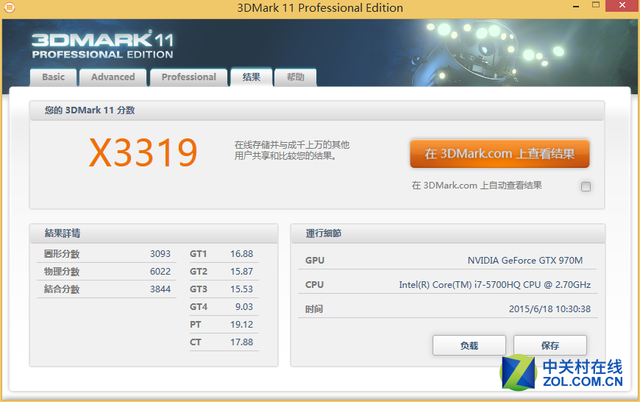Open the Advanced tab

point(113,77)
